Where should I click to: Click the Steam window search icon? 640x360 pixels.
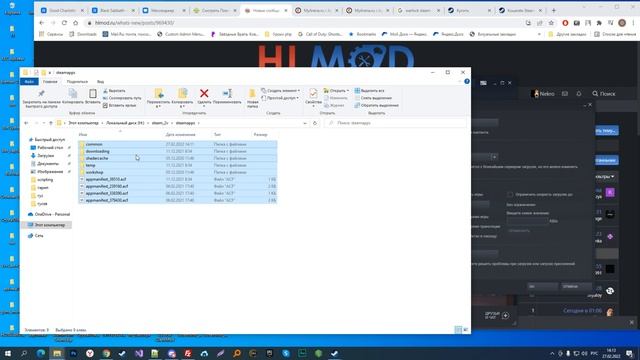tap(595, 93)
